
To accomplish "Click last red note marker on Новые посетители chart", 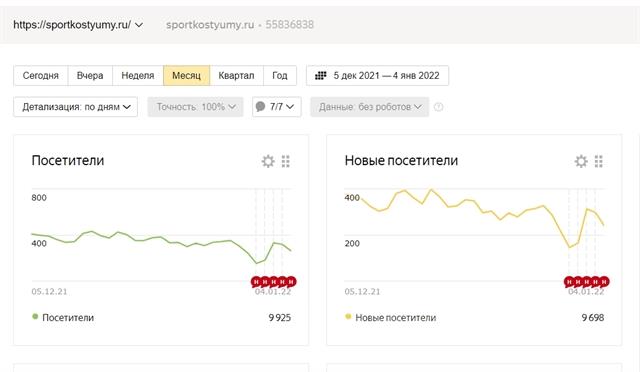I will 604,282.
